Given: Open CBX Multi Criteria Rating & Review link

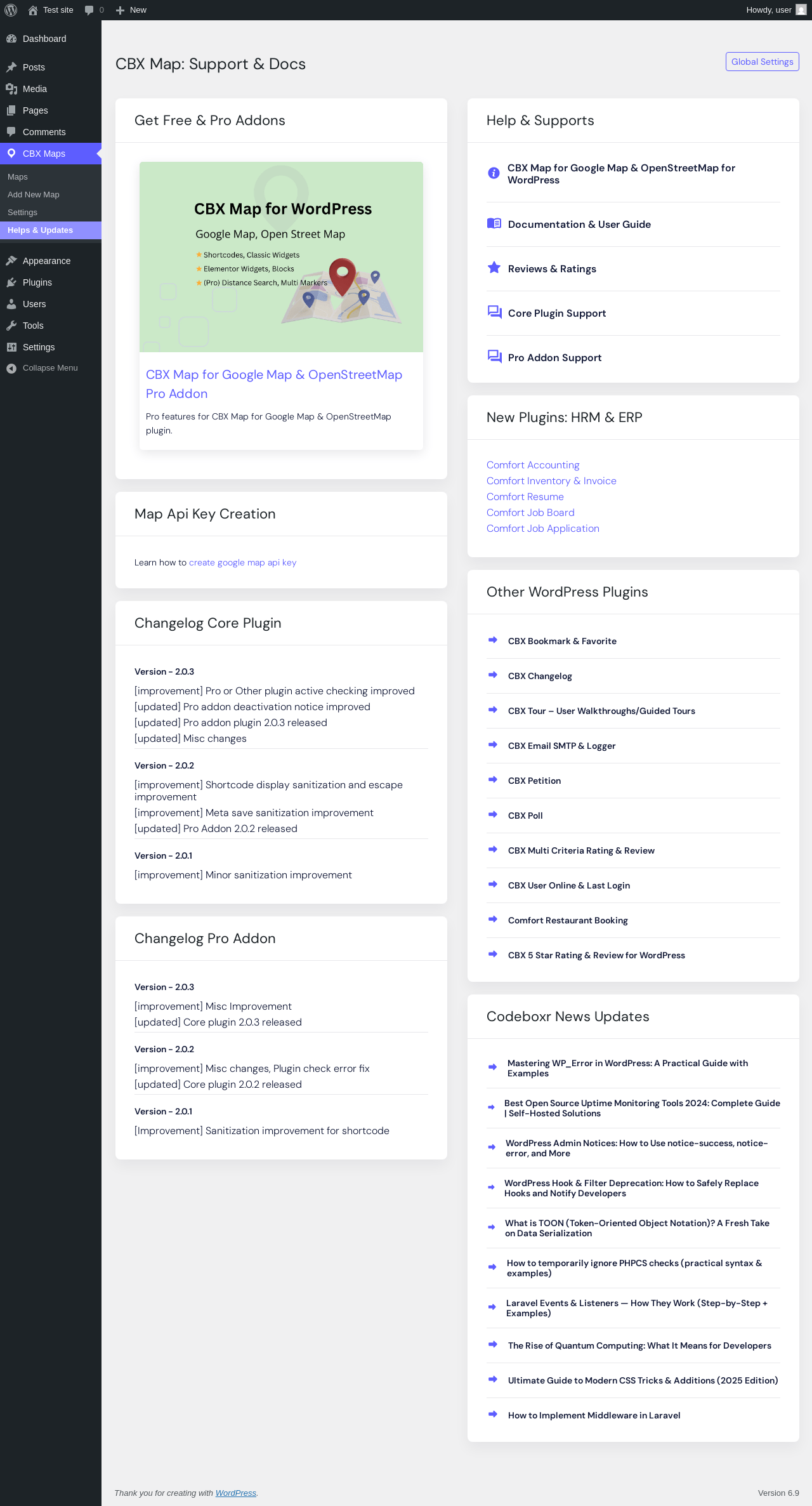Looking at the screenshot, I should [581, 851].
